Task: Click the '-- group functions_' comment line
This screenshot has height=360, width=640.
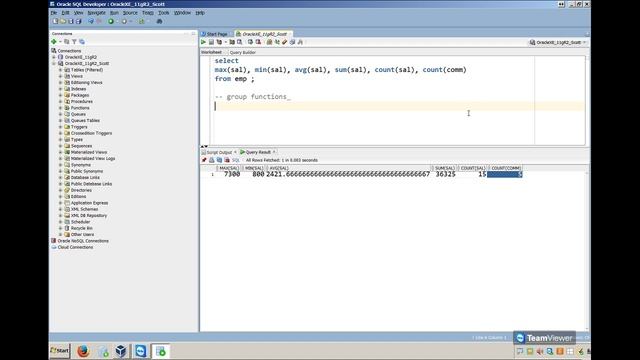Action: tap(253, 97)
